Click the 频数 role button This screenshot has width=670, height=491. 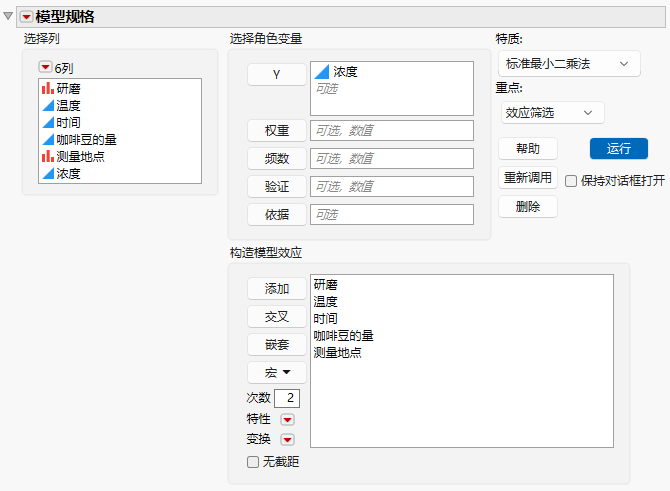pos(276,159)
